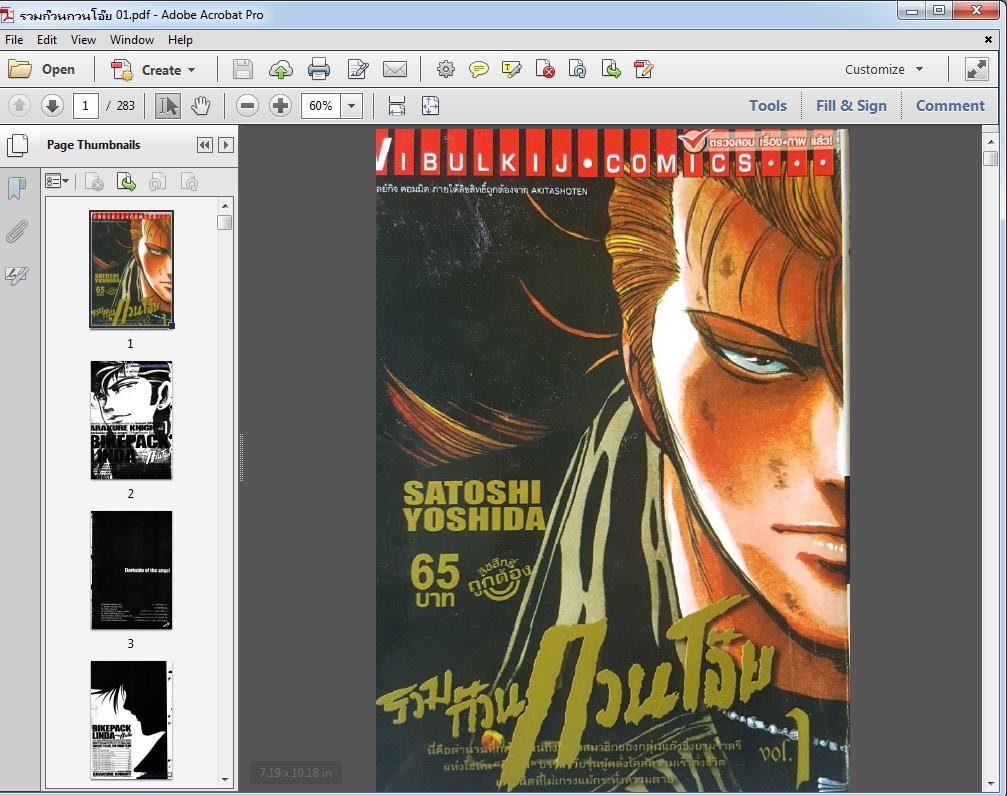Open the Comment pane
This screenshot has height=796, width=1007.
[x=950, y=105]
